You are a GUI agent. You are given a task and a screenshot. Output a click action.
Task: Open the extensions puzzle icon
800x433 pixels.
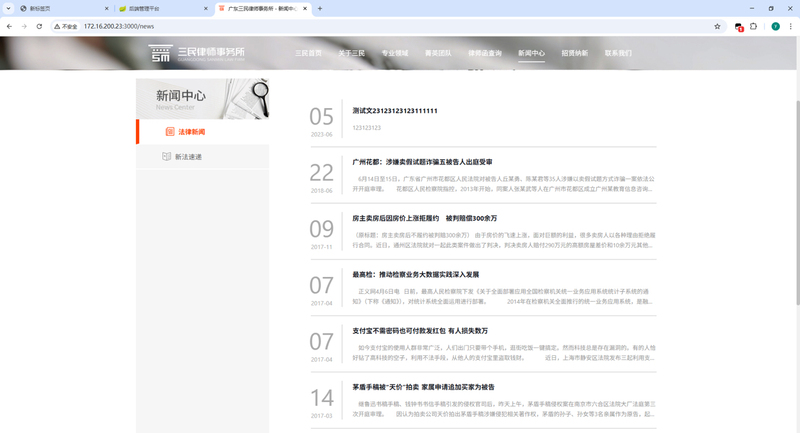(x=754, y=26)
